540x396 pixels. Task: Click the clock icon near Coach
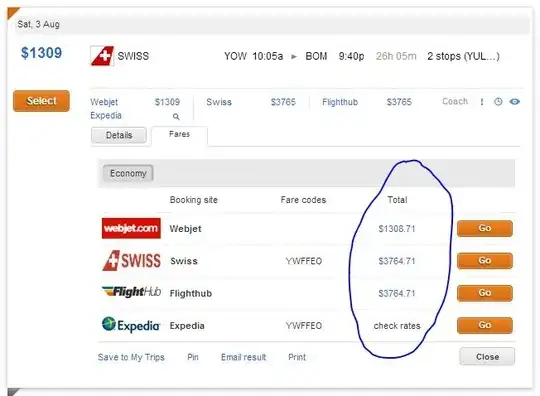point(498,102)
